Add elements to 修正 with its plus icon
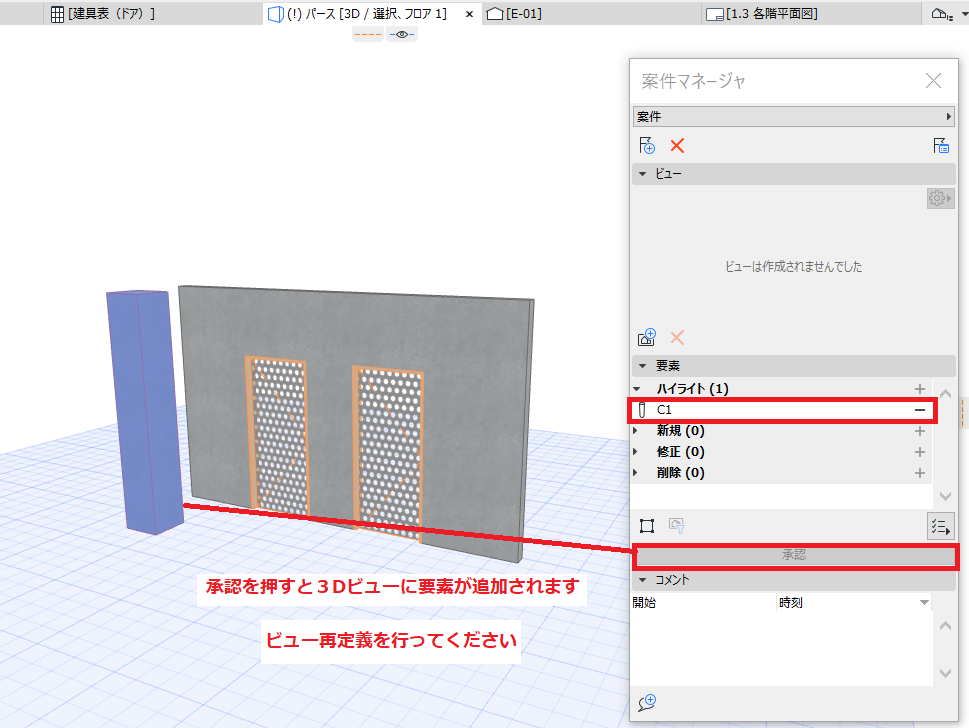 coord(920,452)
